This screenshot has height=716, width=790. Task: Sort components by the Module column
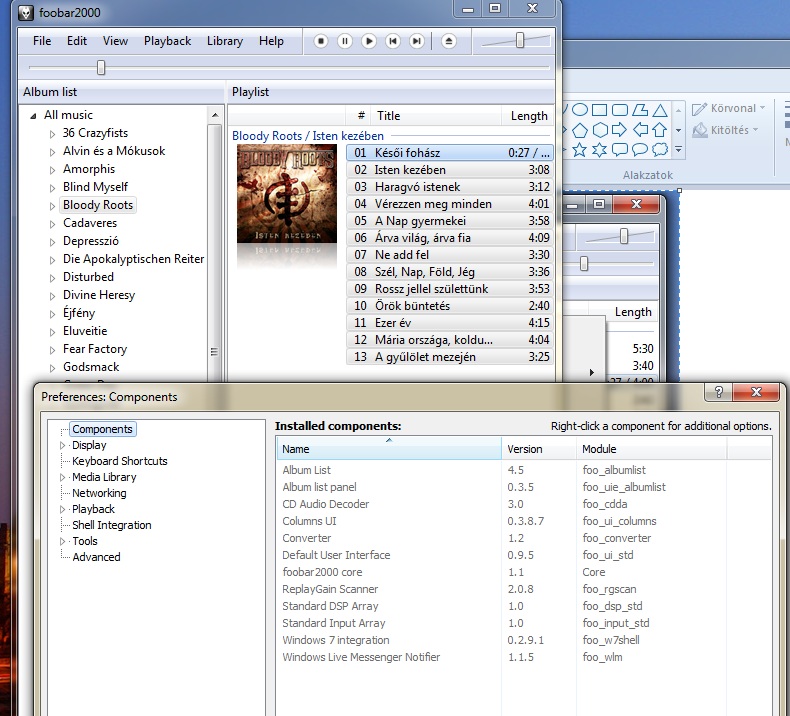click(651, 448)
